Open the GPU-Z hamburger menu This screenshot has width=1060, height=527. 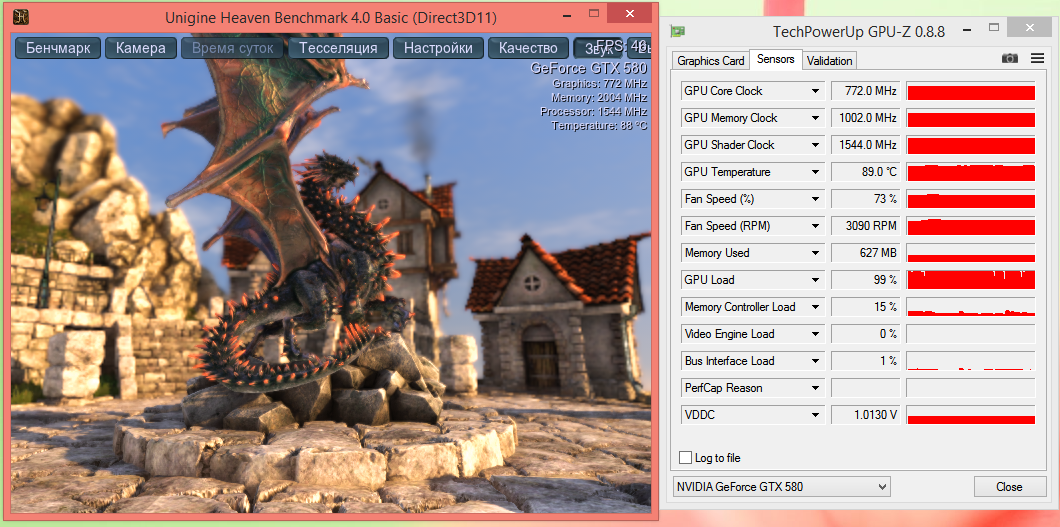coord(1037,59)
